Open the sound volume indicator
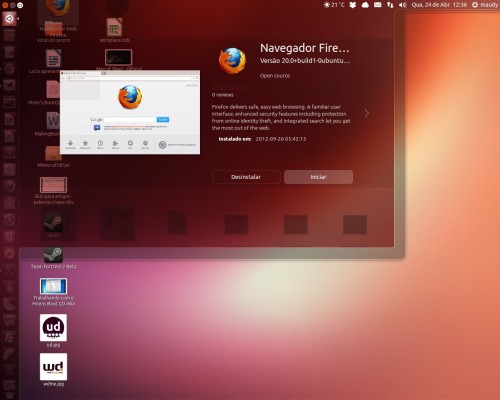 coord(403,5)
